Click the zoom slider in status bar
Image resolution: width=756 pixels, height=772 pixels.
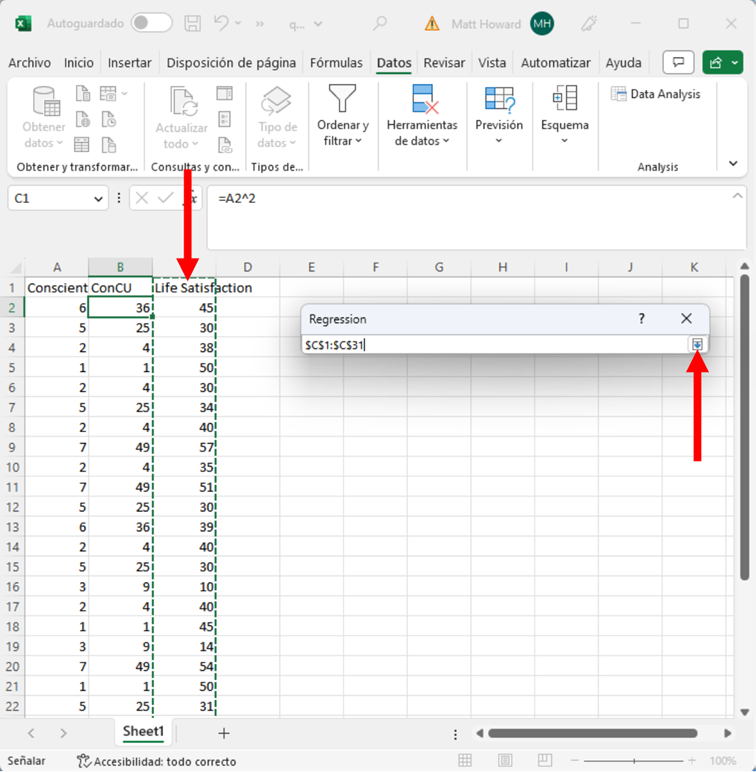[635, 761]
